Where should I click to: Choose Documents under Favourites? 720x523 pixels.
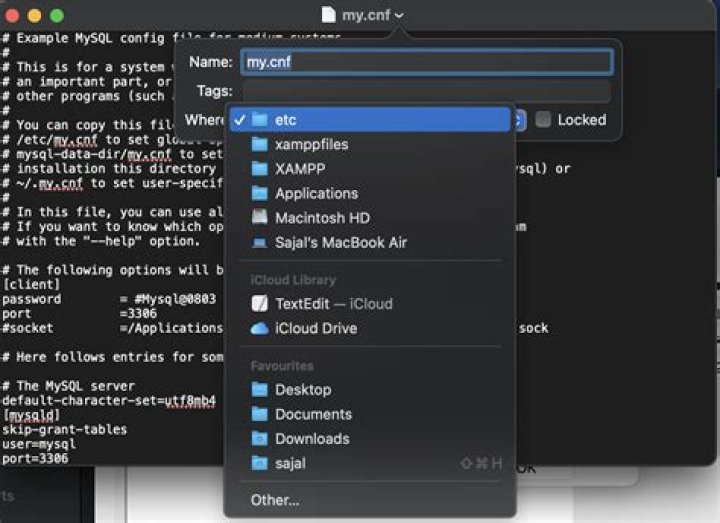tap(370, 414)
